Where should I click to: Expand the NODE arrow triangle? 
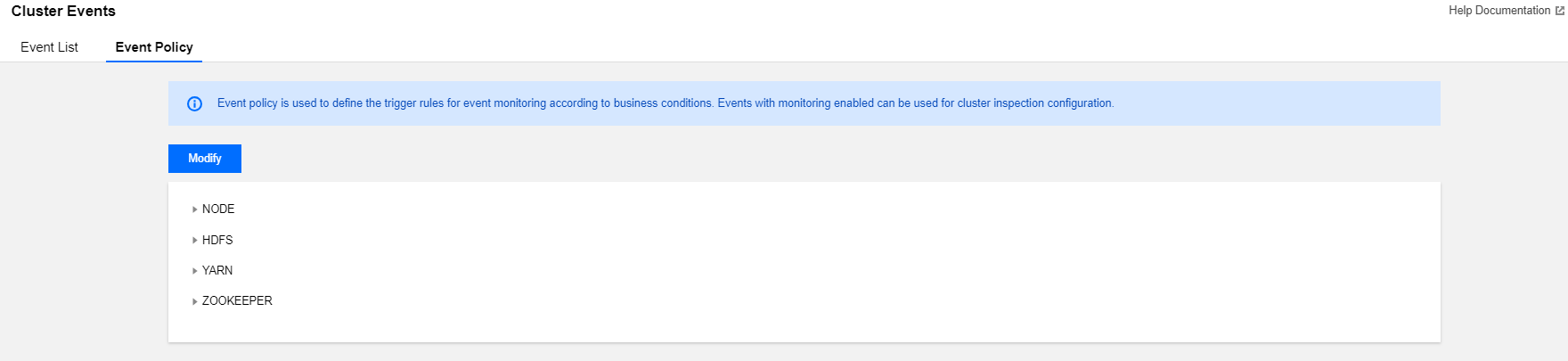point(194,209)
